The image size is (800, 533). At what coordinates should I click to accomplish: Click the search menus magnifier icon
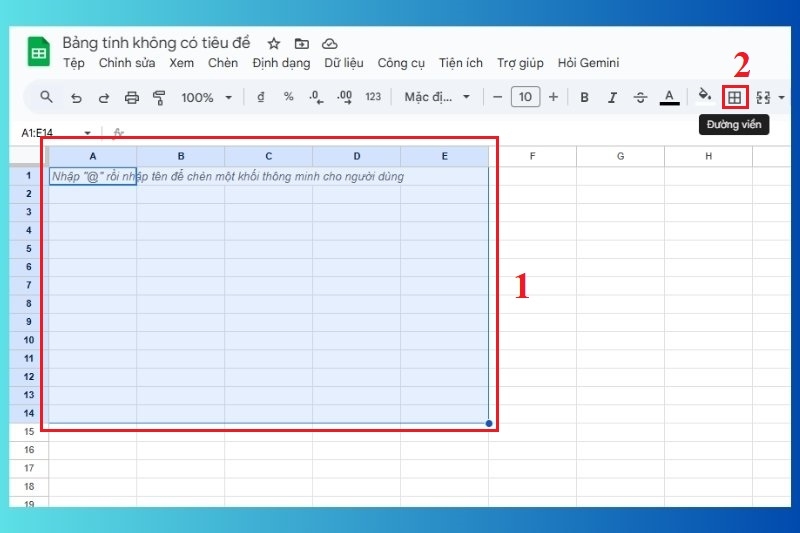[46, 96]
